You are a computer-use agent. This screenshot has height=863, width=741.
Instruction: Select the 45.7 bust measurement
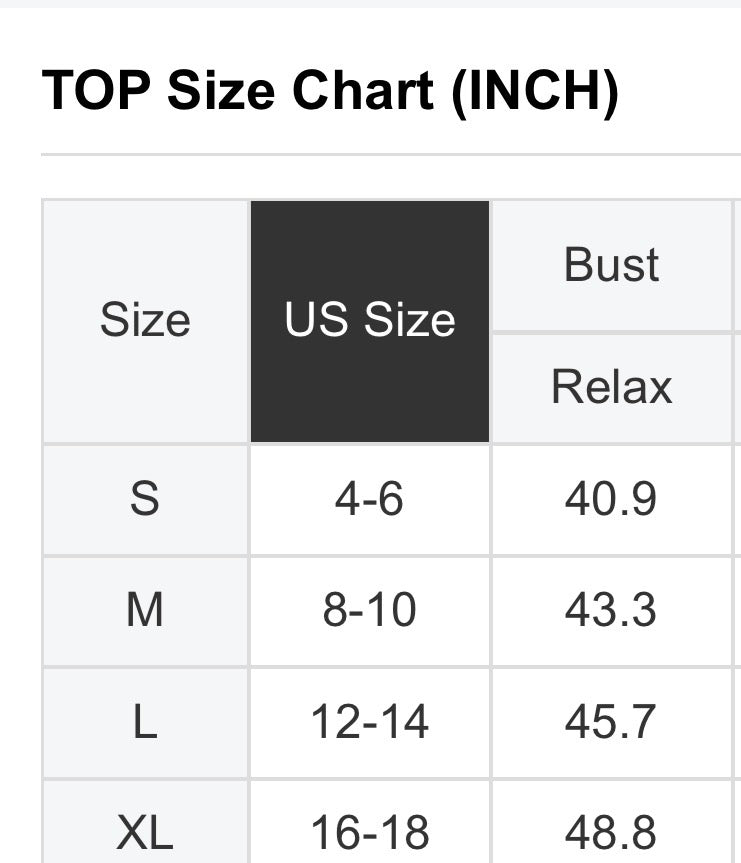[611, 722]
